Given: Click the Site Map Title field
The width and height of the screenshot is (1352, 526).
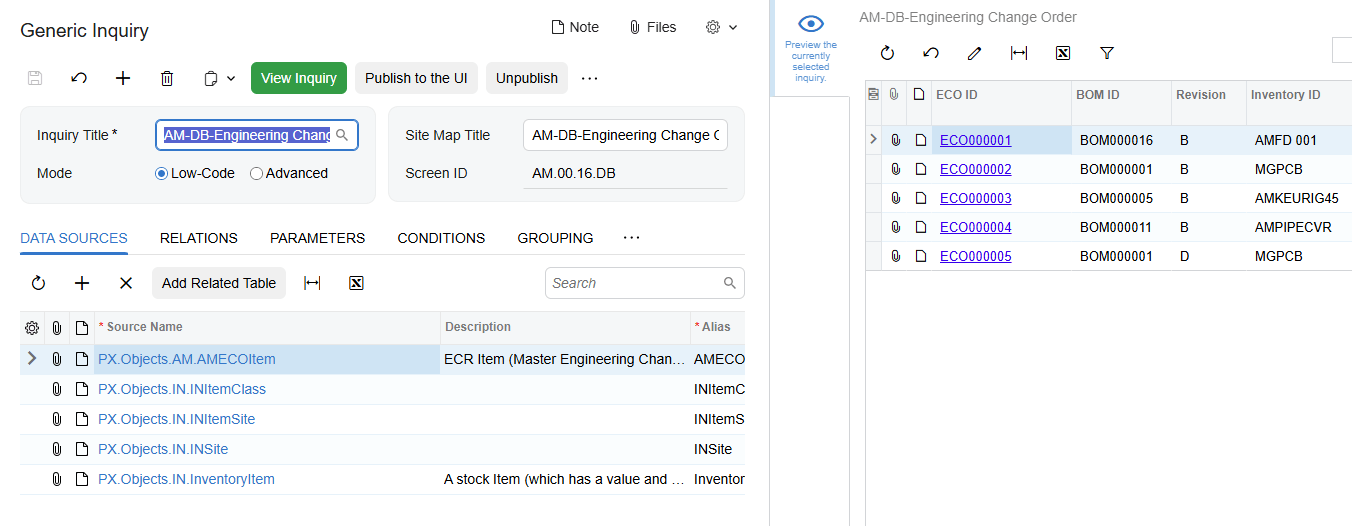Looking at the screenshot, I should [625, 135].
